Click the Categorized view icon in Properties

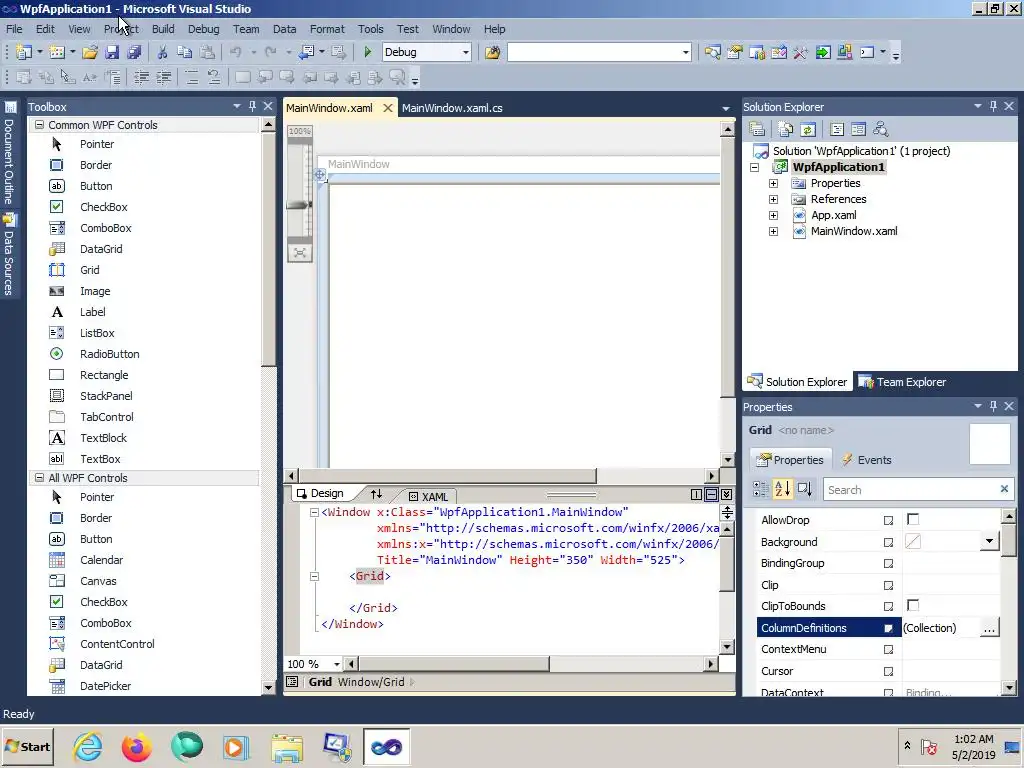760,489
